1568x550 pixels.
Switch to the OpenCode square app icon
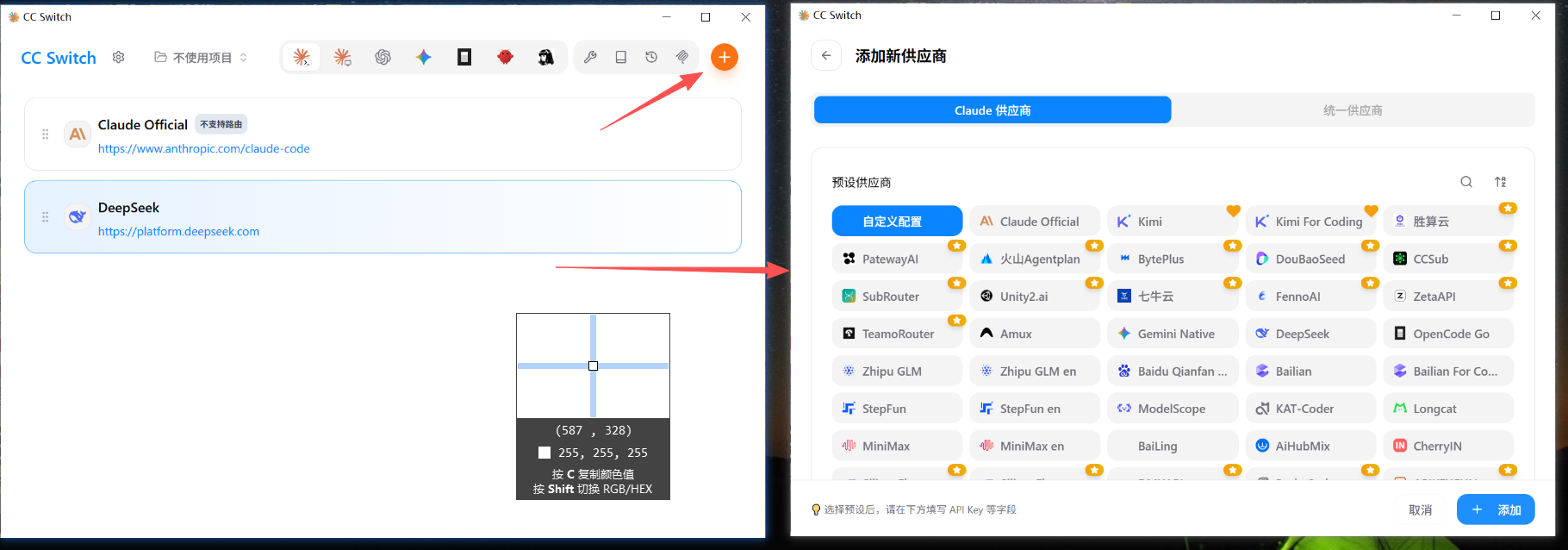pos(464,57)
